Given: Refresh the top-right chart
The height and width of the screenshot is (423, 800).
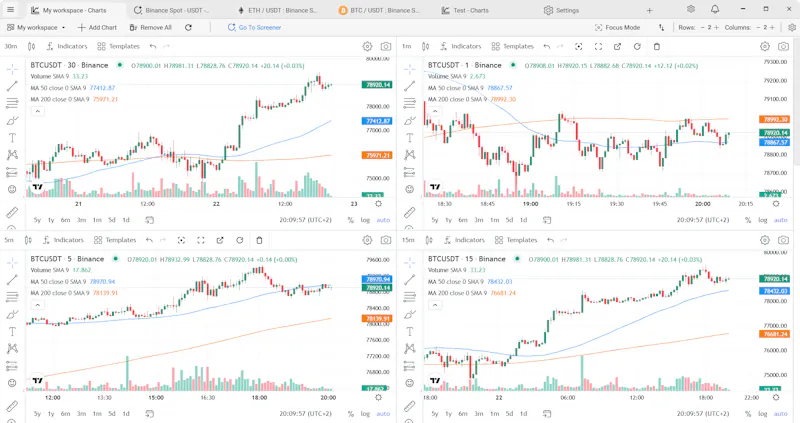Looking at the screenshot, I should (637, 46).
